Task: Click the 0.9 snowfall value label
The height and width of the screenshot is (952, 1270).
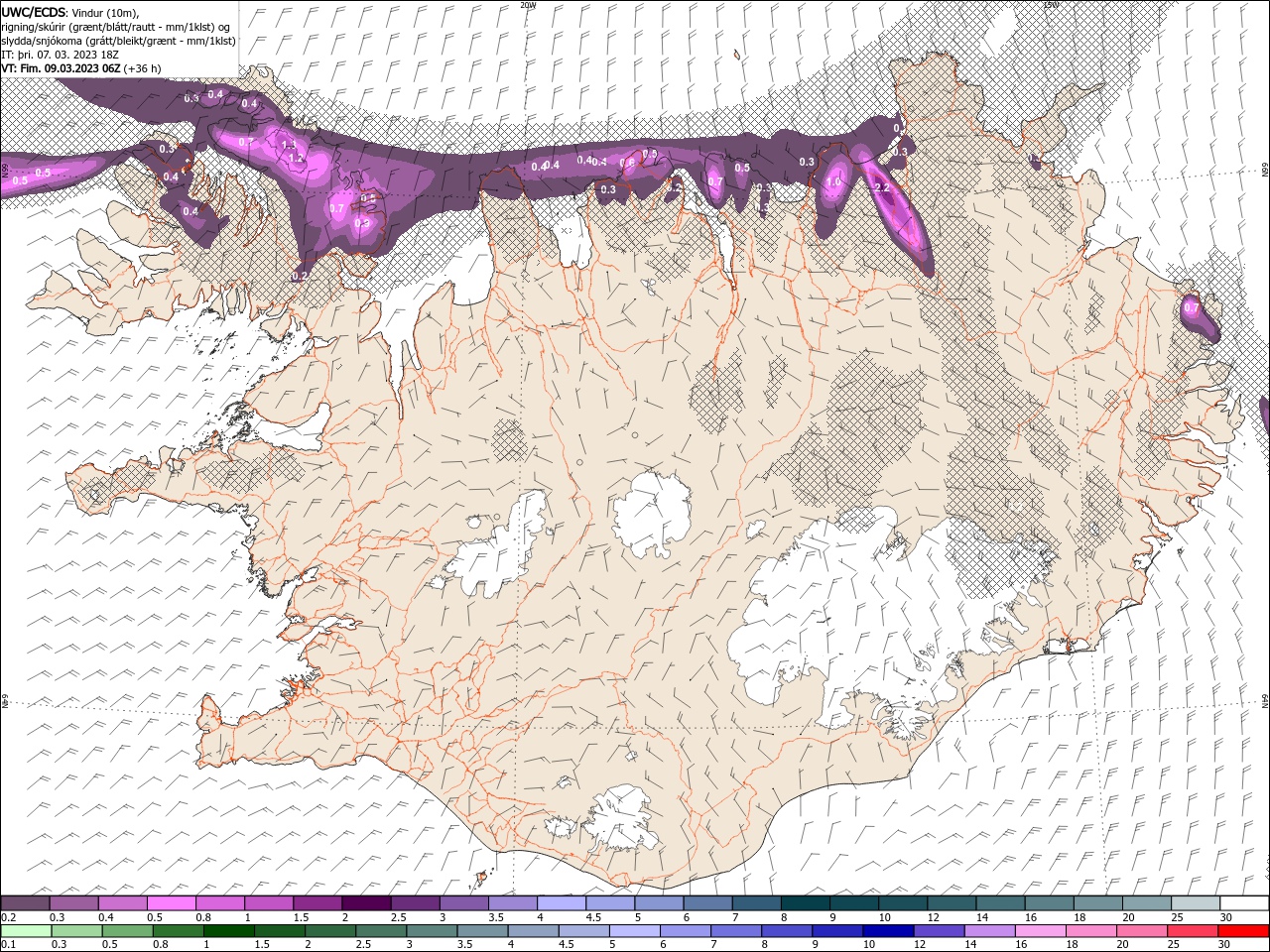Action: [x=361, y=223]
